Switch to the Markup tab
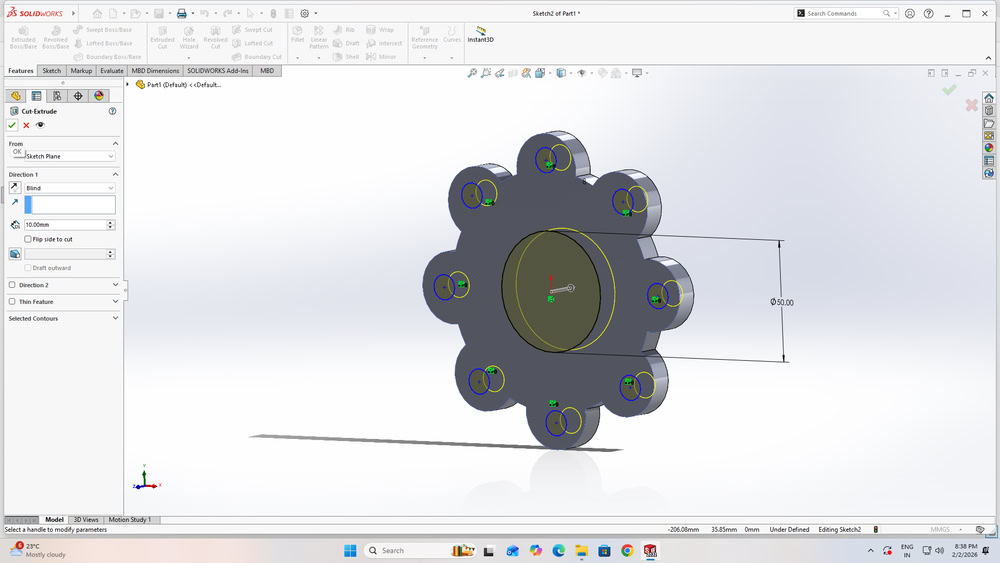 tap(81, 71)
